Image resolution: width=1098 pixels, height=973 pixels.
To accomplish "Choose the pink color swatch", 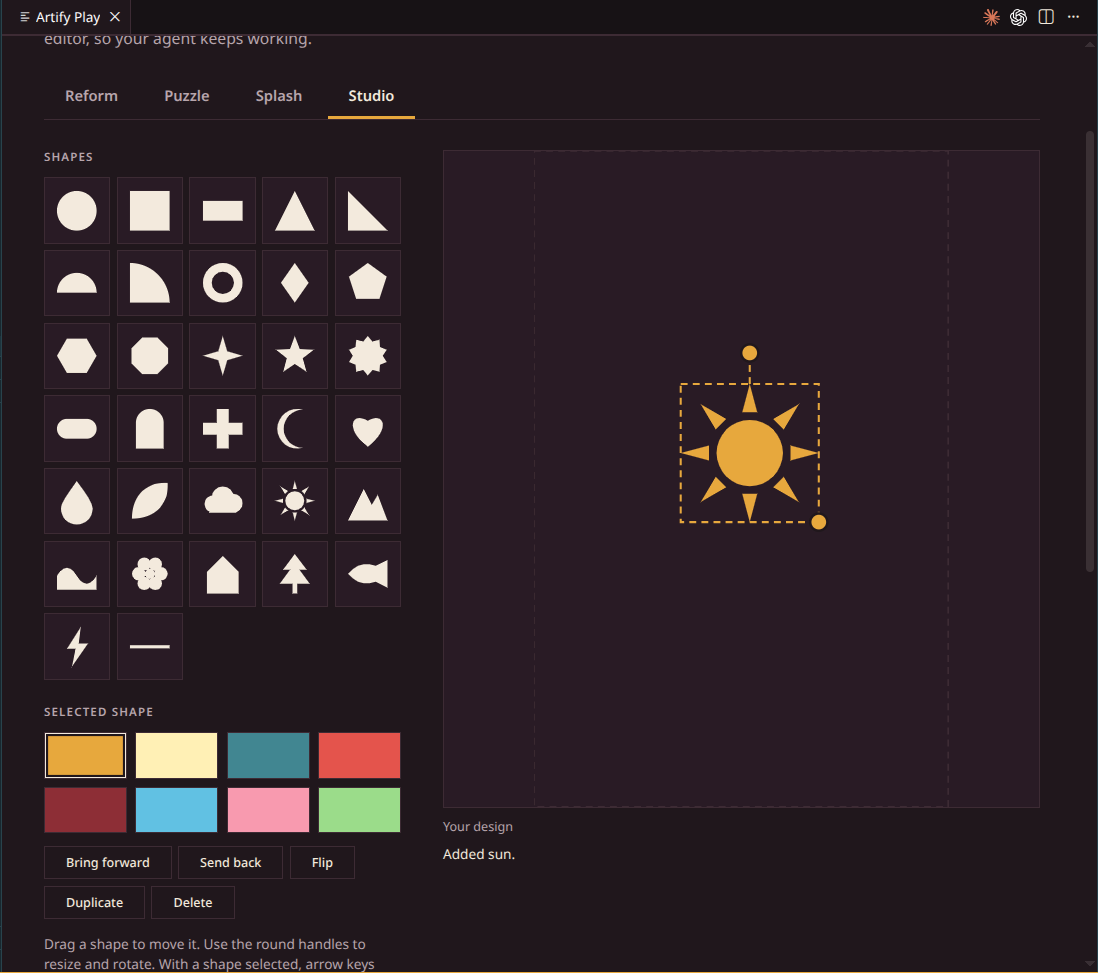I will click(268, 810).
